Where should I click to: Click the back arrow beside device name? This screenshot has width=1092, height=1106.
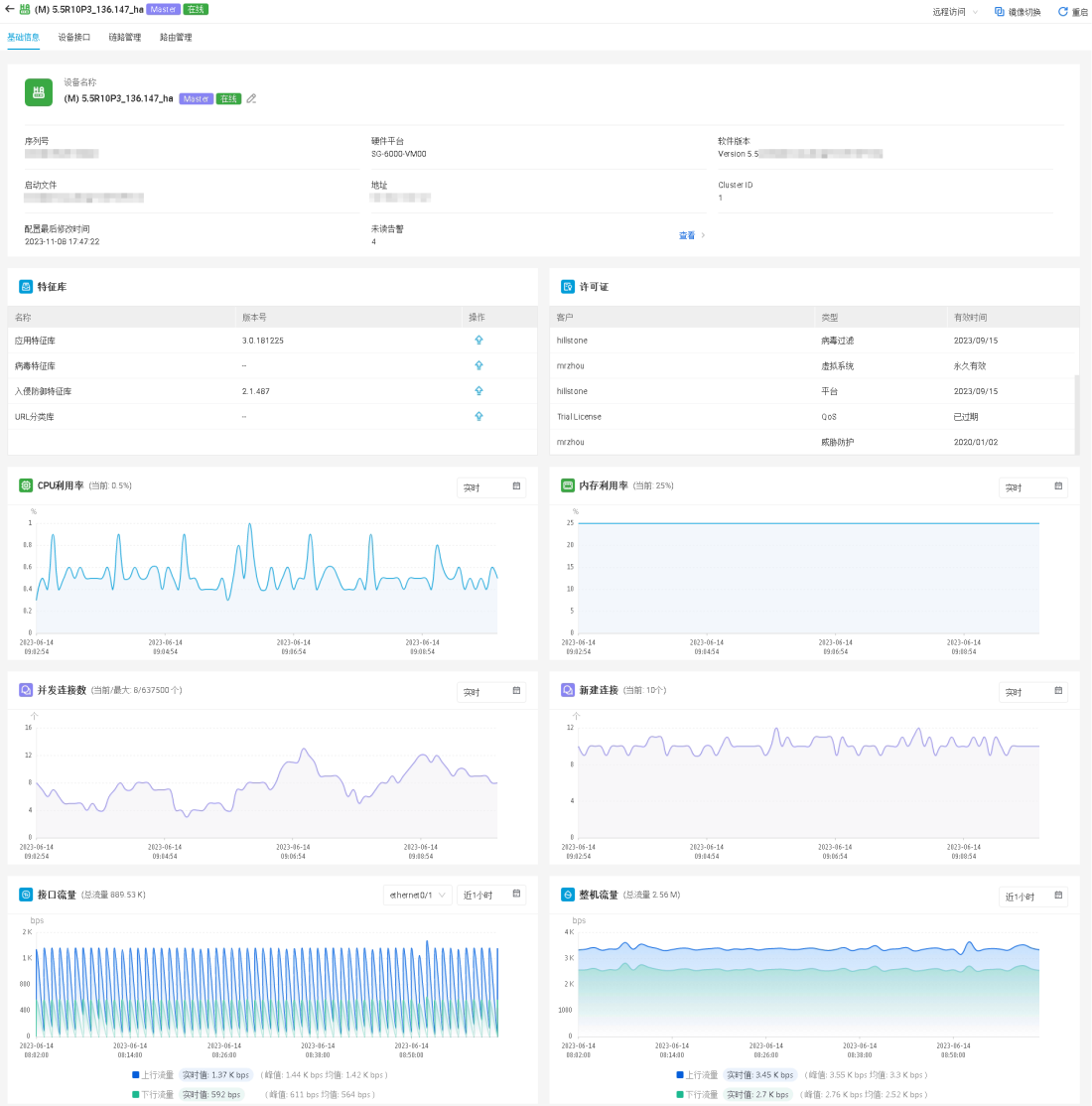coord(10,10)
